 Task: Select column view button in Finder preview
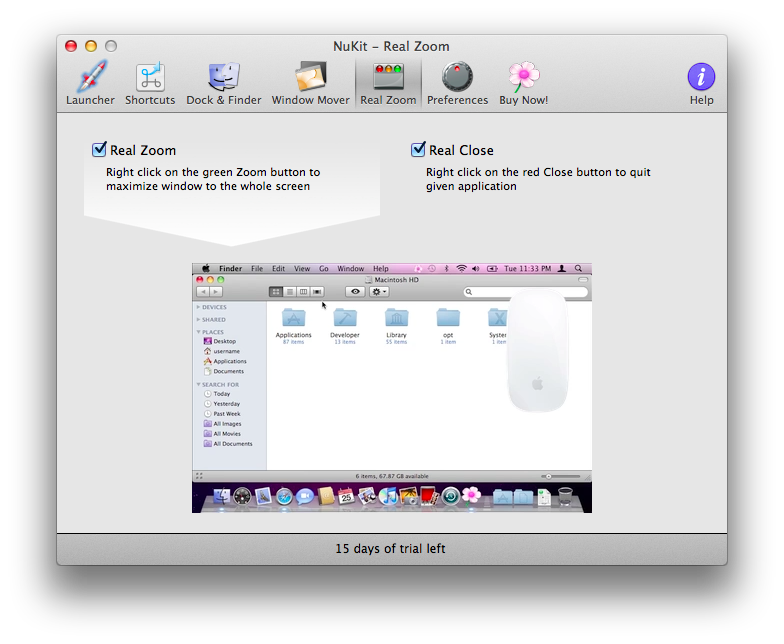(303, 292)
